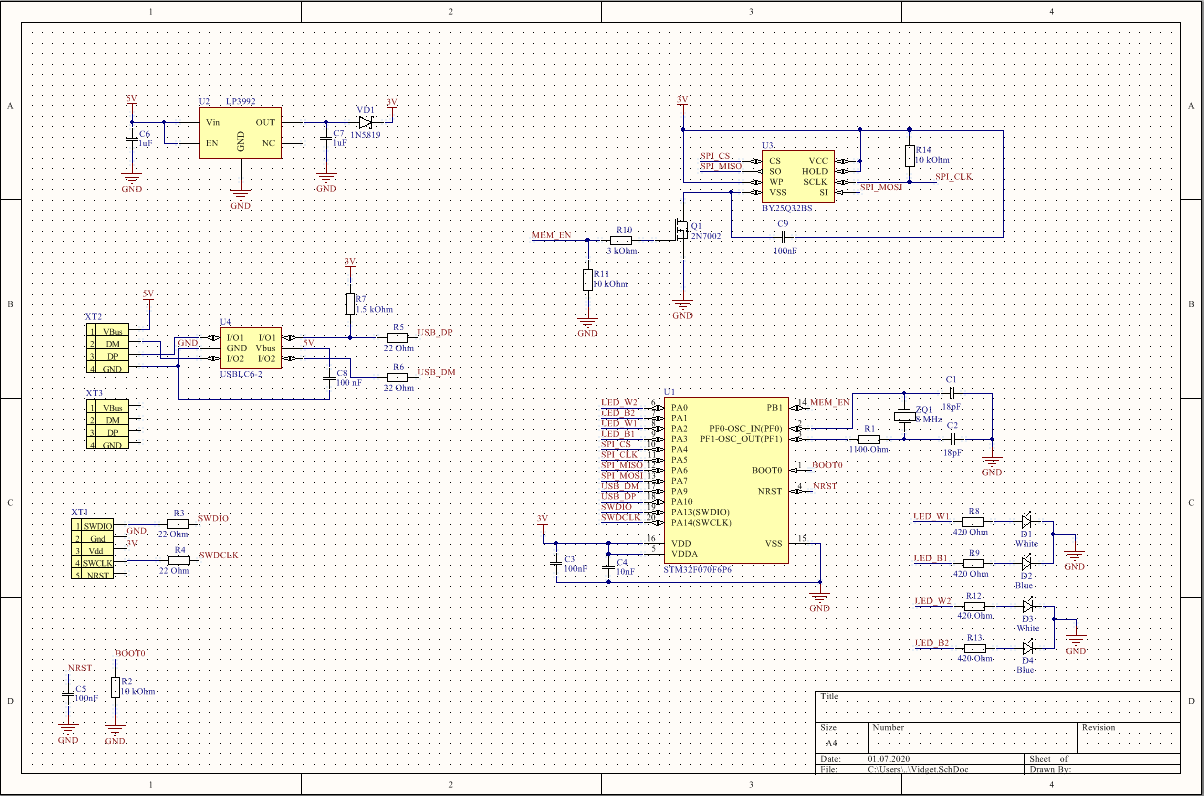The image size is (1204, 796).
Task: Click the NRST label above capacitor C5
Action: coord(80,667)
